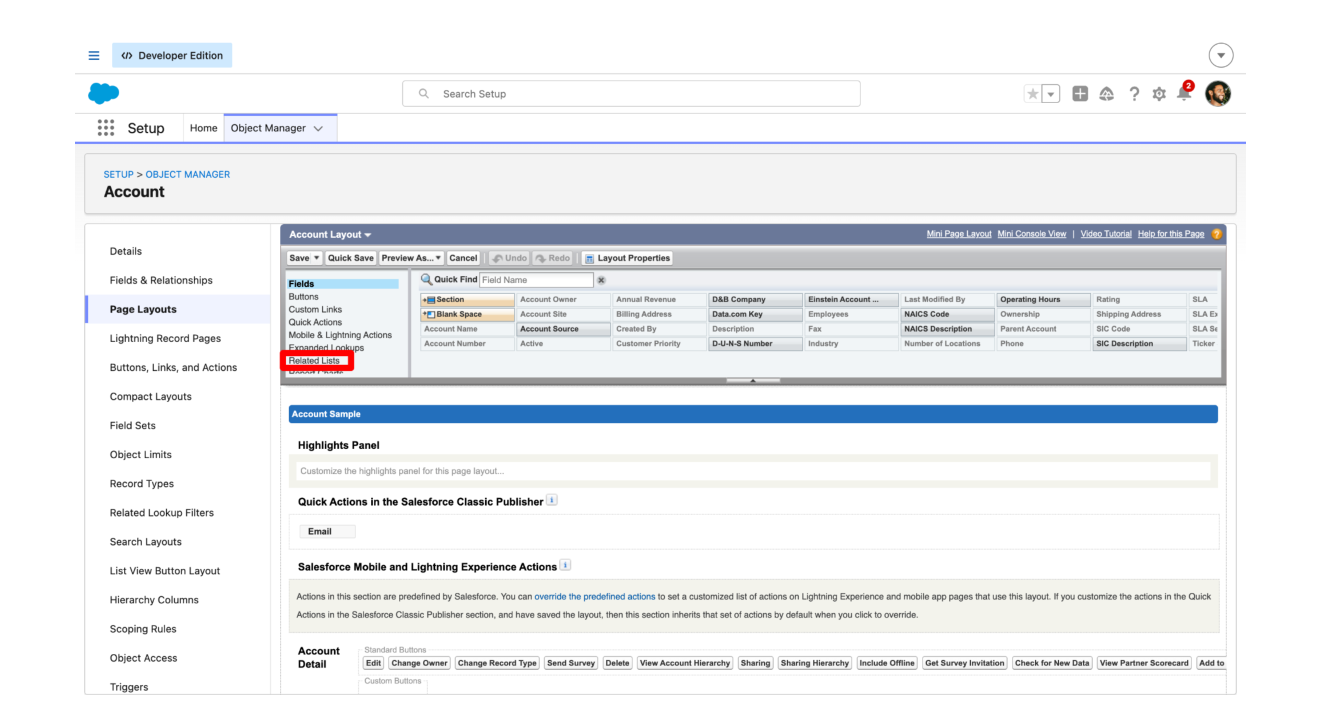Screen dimensions: 1321x716
Task: Click the Change Owner standard button
Action: [x=420, y=663]
